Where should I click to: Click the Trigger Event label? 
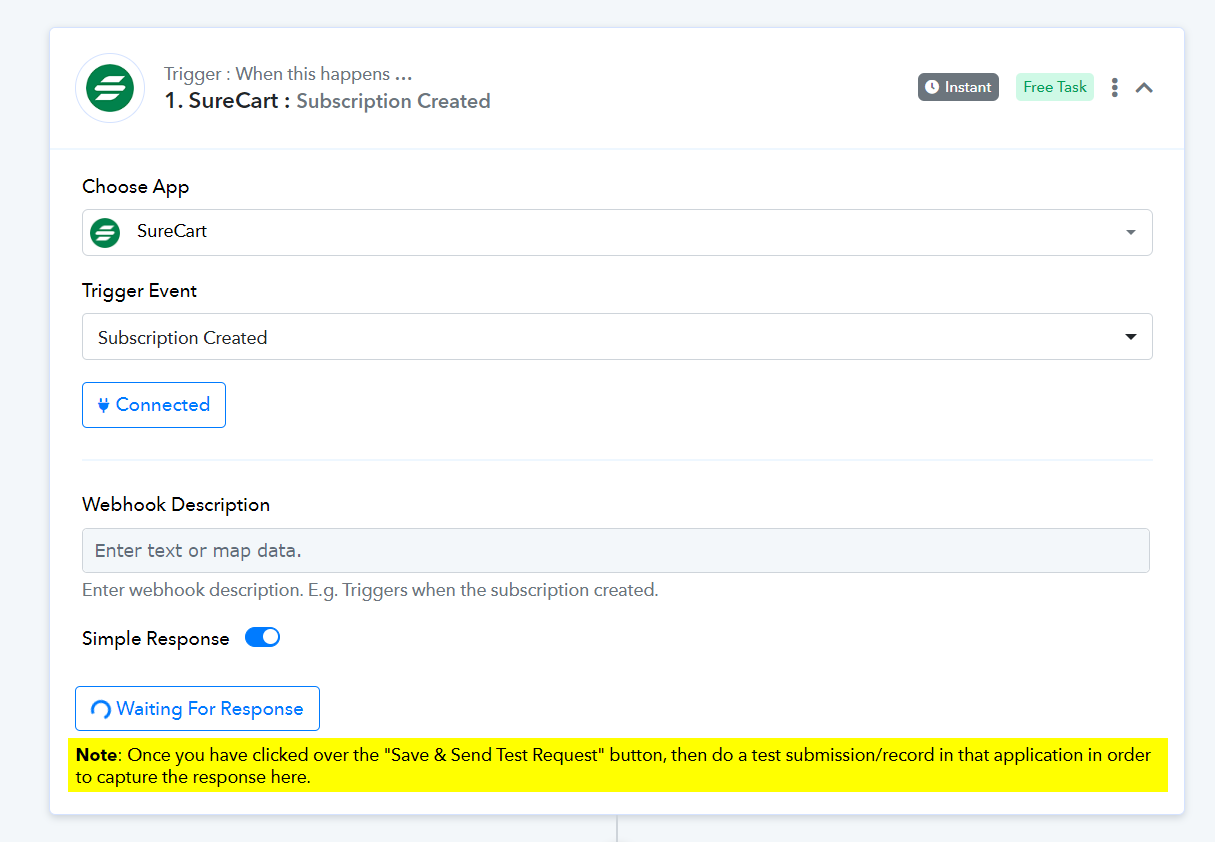point(140,291)
